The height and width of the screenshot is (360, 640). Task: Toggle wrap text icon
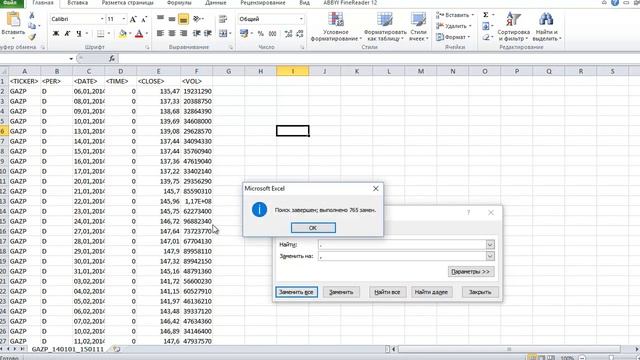[223, 19]
